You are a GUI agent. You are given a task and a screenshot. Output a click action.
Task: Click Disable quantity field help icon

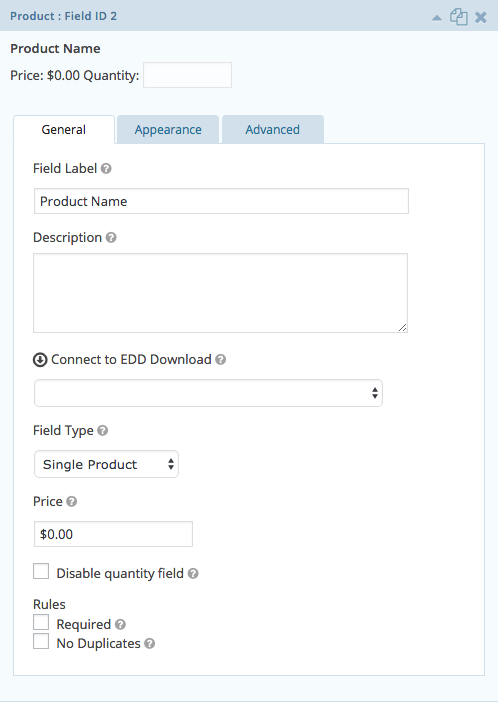pos(193,574)
